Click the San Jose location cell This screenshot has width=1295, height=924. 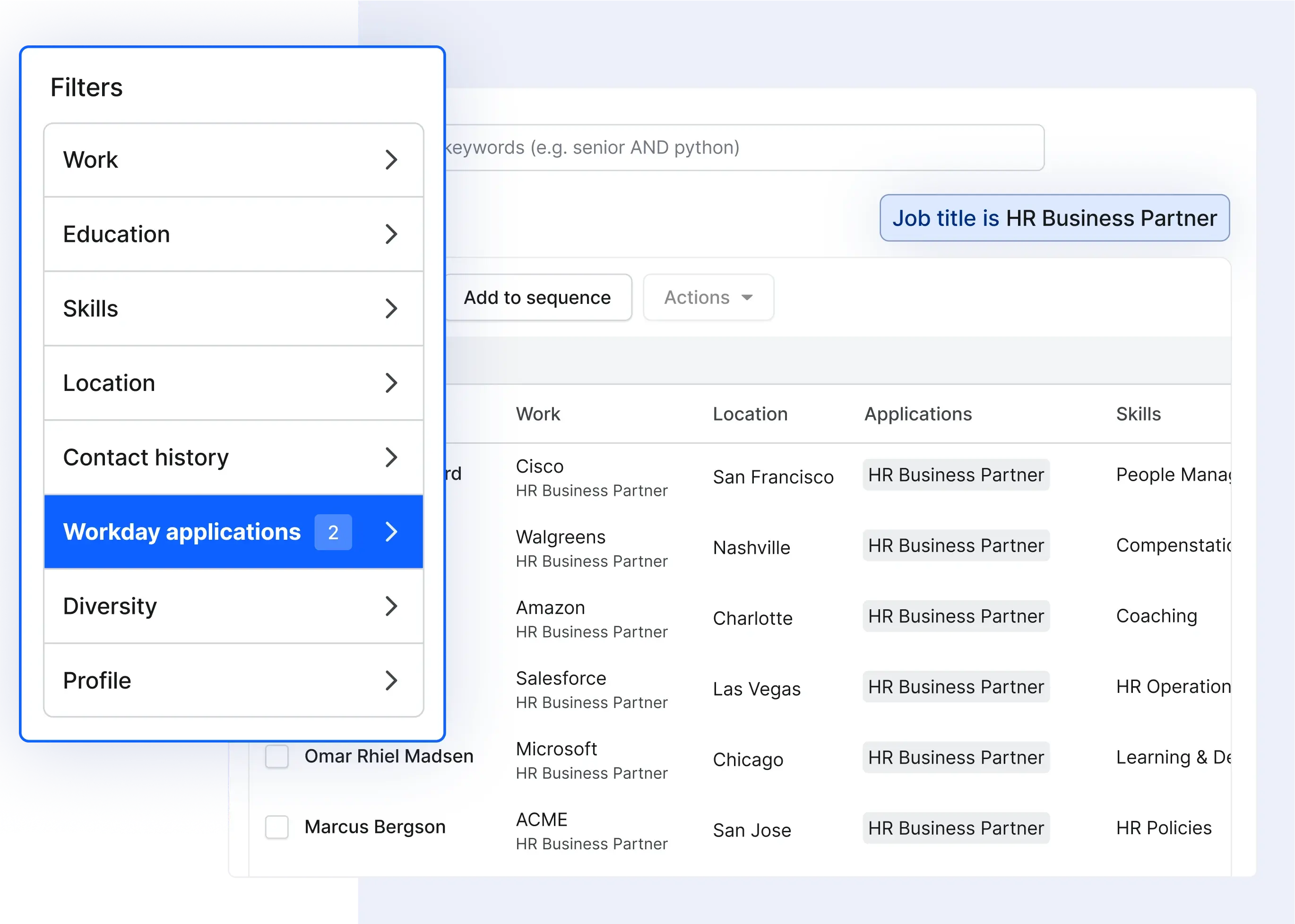pyautogui.click(x=752, y=830)
